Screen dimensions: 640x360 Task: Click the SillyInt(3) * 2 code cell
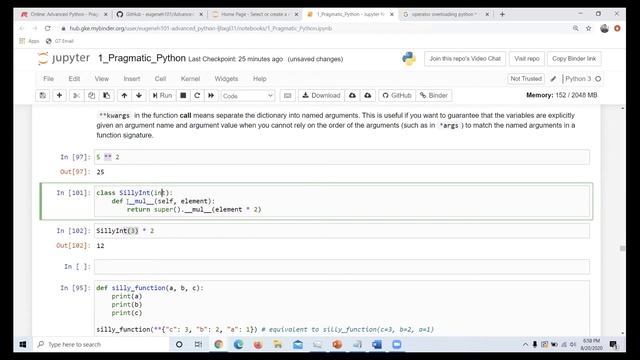click(342, 231)
